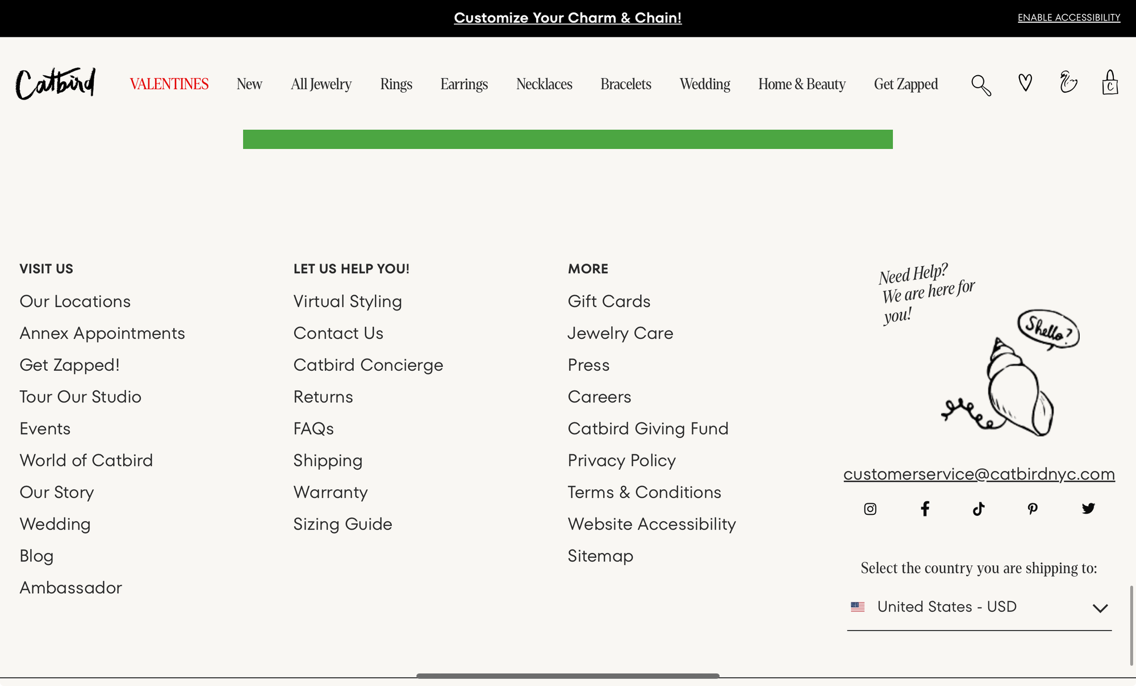Click the shell illustration saying Shello
The image size is (1136, 686).
1010,374
